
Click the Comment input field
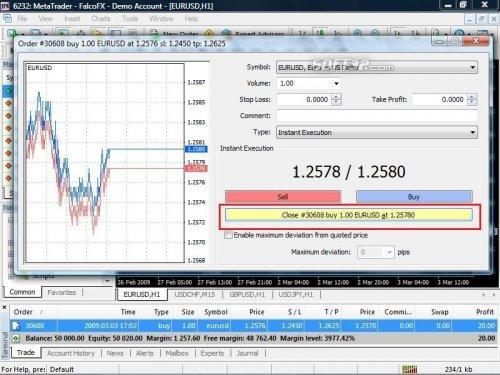click(377, 116)
